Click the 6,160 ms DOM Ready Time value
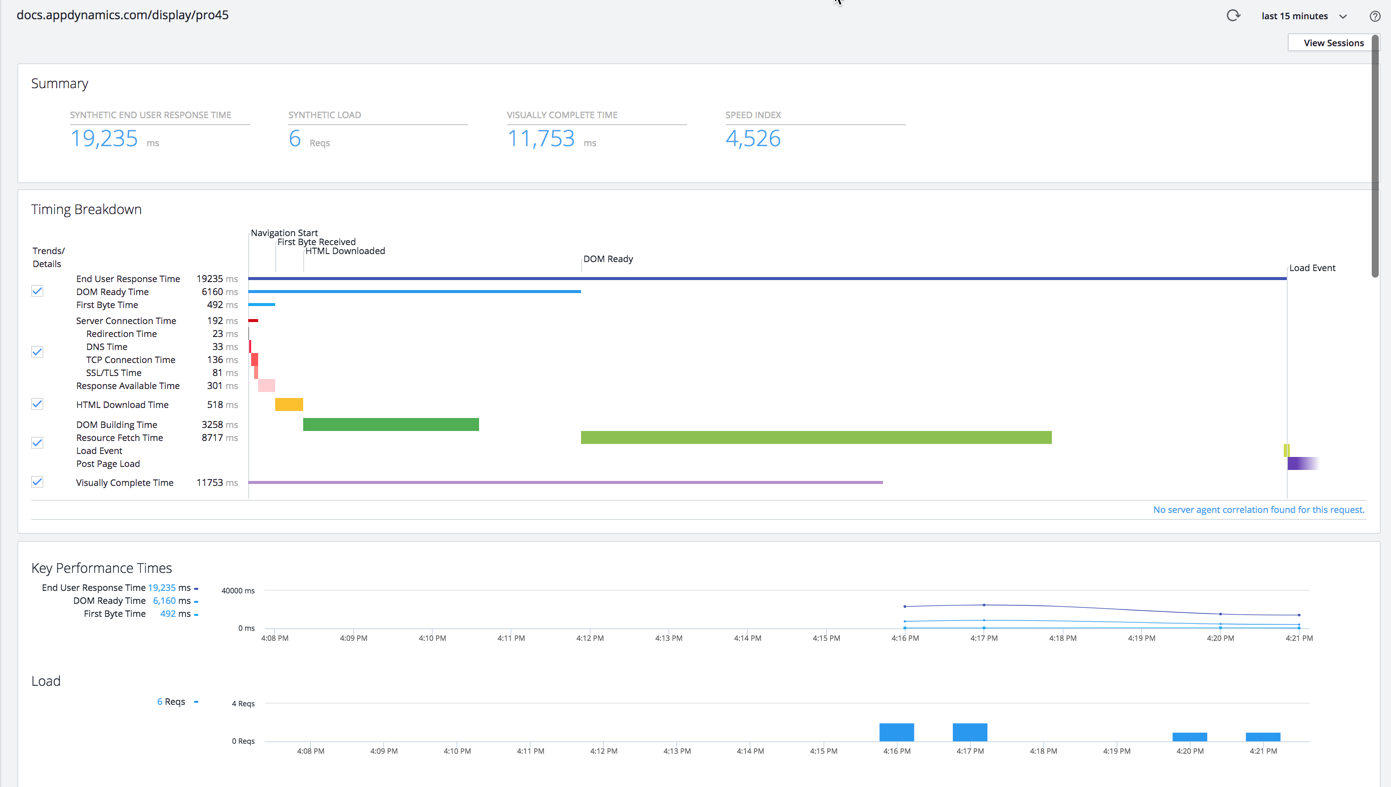The height and width of the screenshot is (787, 1391). click(164, 601)
